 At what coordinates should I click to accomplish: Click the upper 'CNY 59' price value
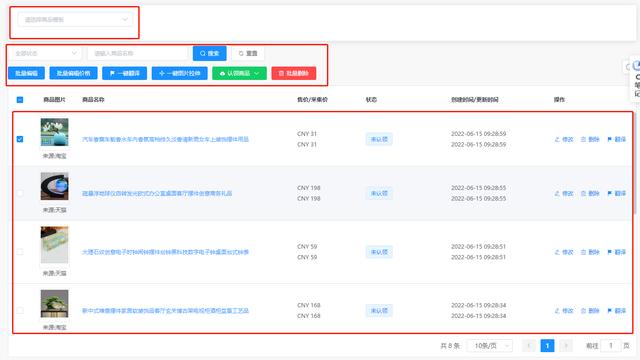(307, 247)
